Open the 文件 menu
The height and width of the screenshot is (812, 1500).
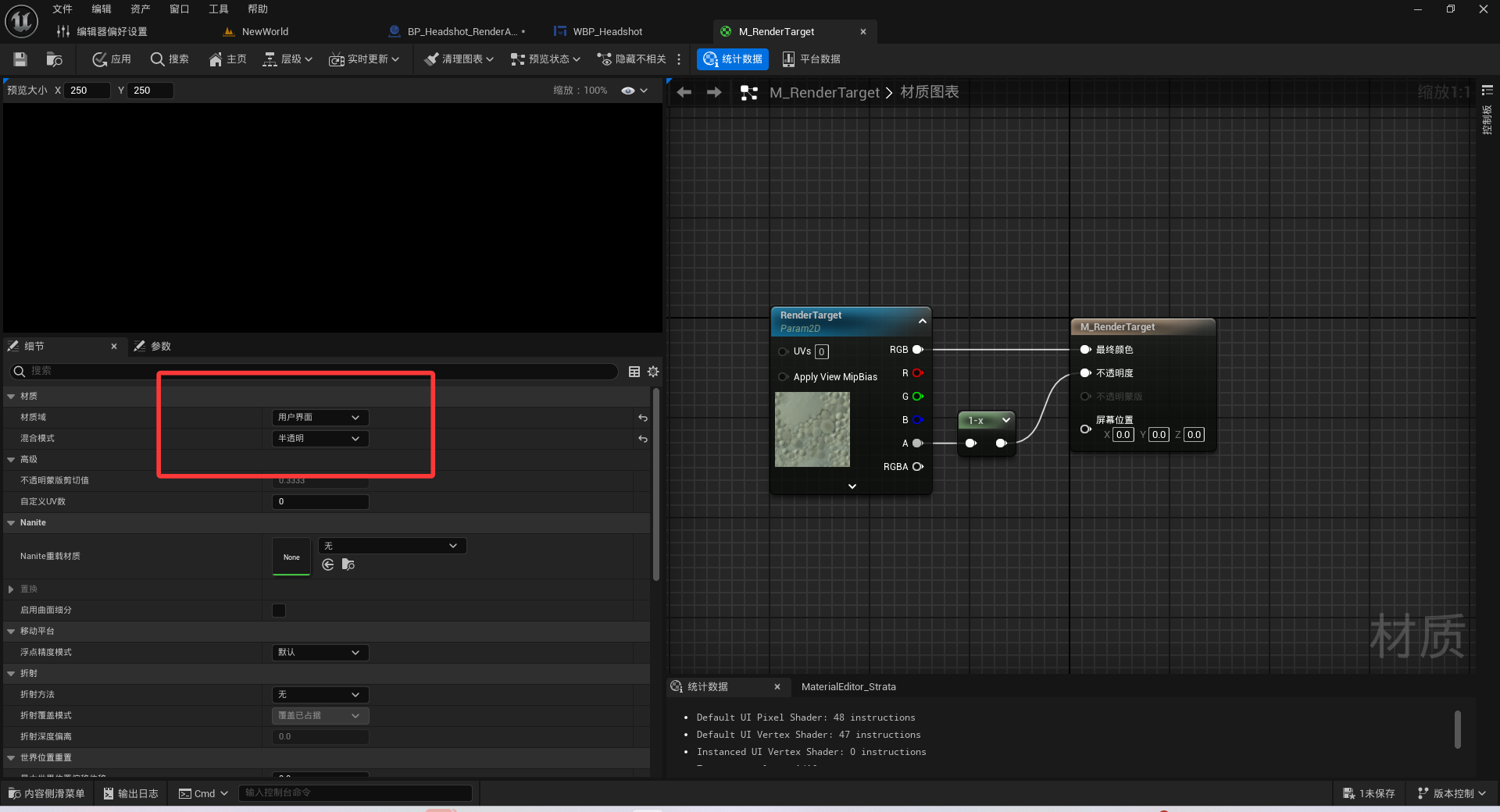pyautogui.click(x=62, y=9)
